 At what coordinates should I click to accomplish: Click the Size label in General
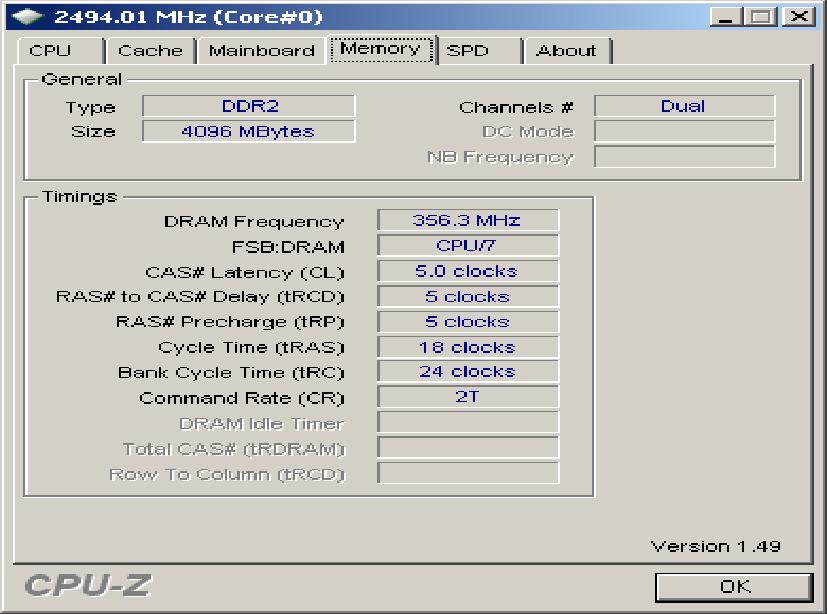[x=93, y=131]
